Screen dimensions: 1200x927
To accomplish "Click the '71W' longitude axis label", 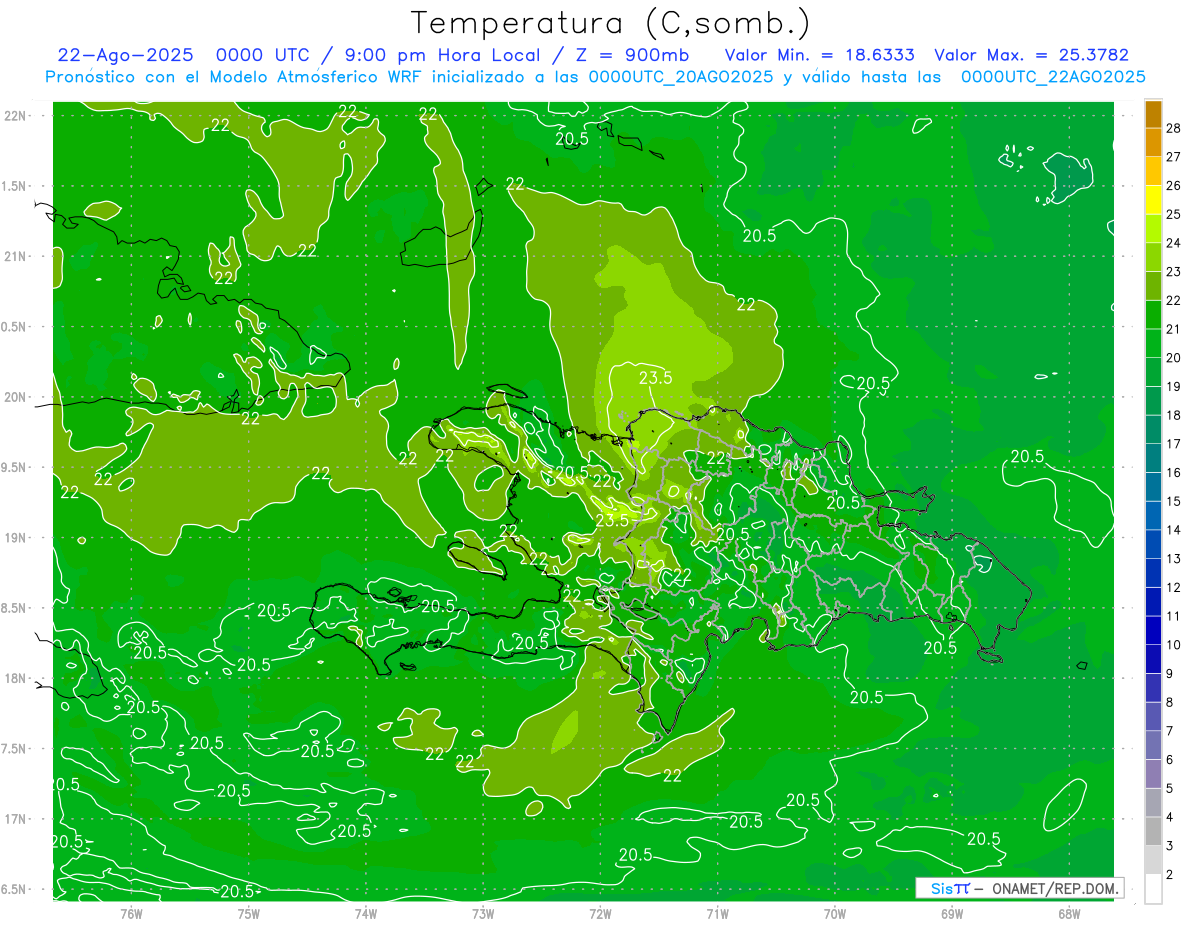I will tap(717, 914).
